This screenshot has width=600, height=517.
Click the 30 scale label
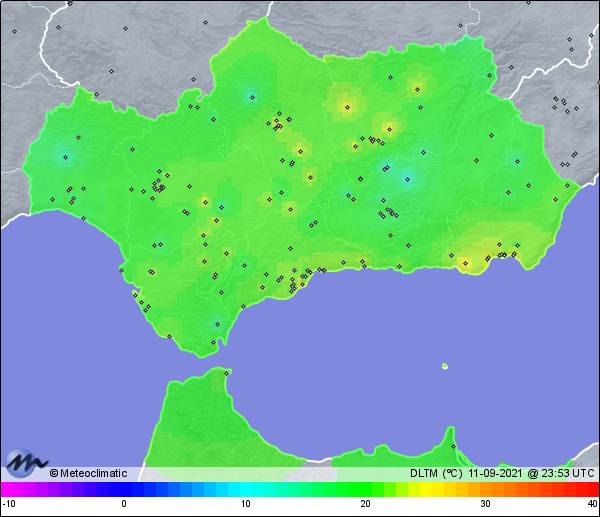[485, 504]
